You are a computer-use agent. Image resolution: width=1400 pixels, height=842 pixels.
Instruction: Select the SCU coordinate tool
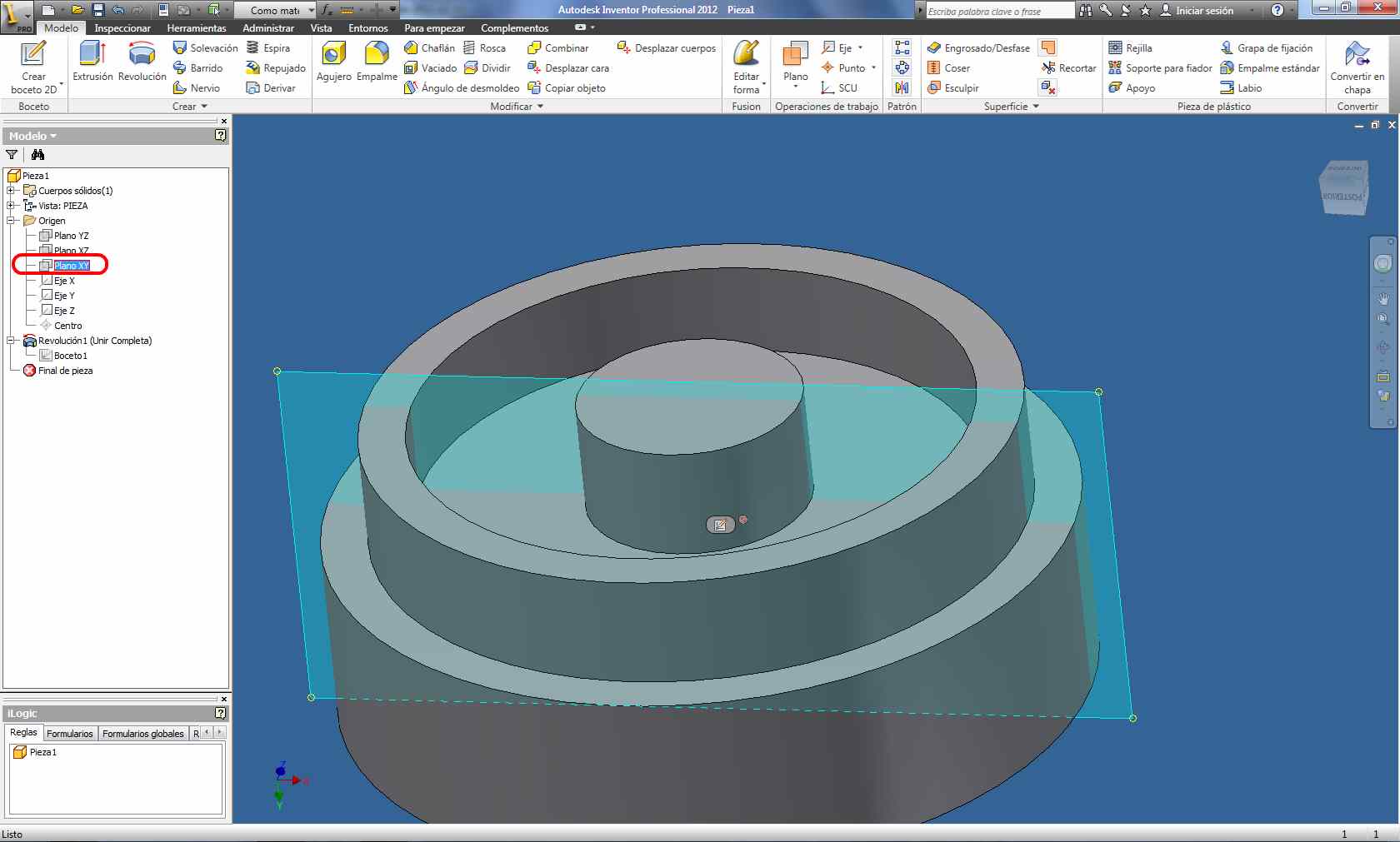[839, 88]
